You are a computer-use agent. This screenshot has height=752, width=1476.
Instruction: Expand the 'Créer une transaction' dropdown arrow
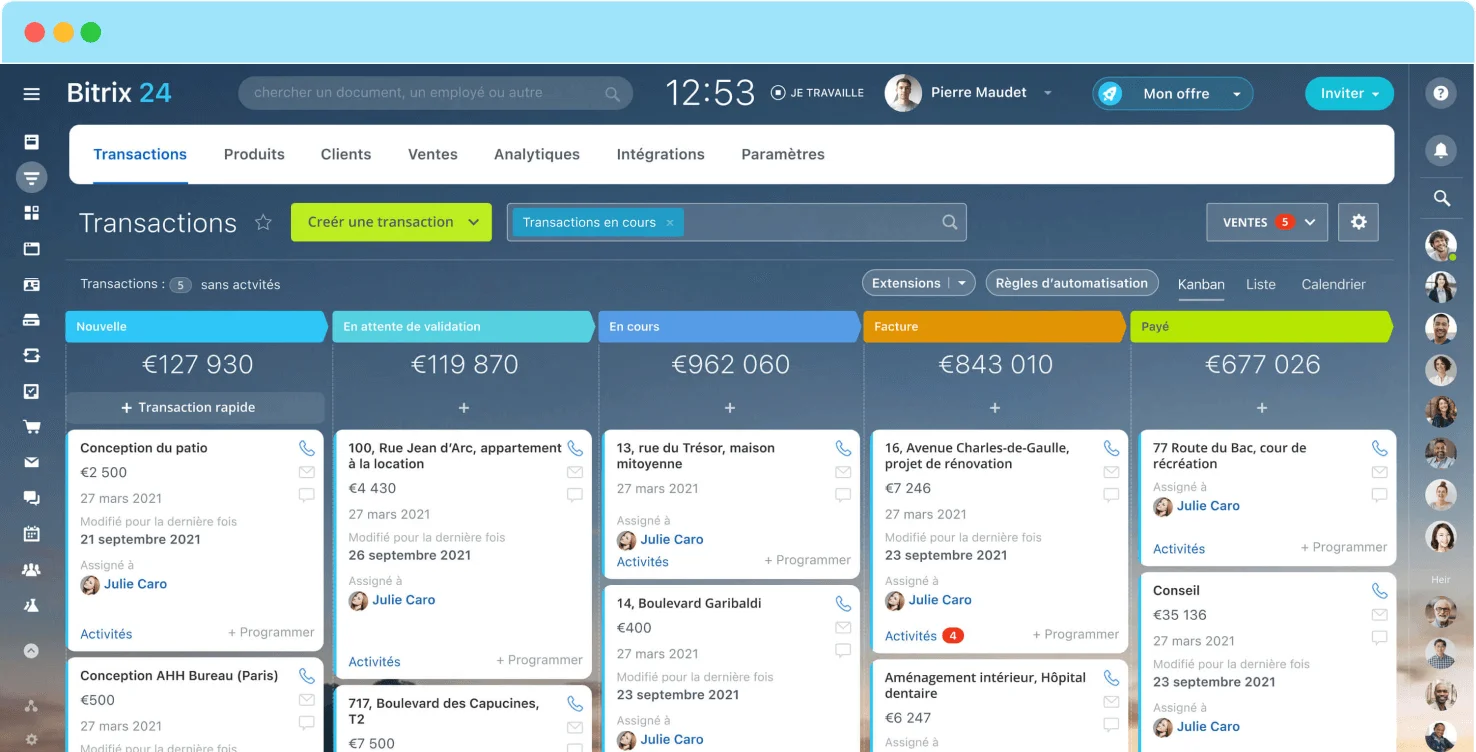click(474, 222)
